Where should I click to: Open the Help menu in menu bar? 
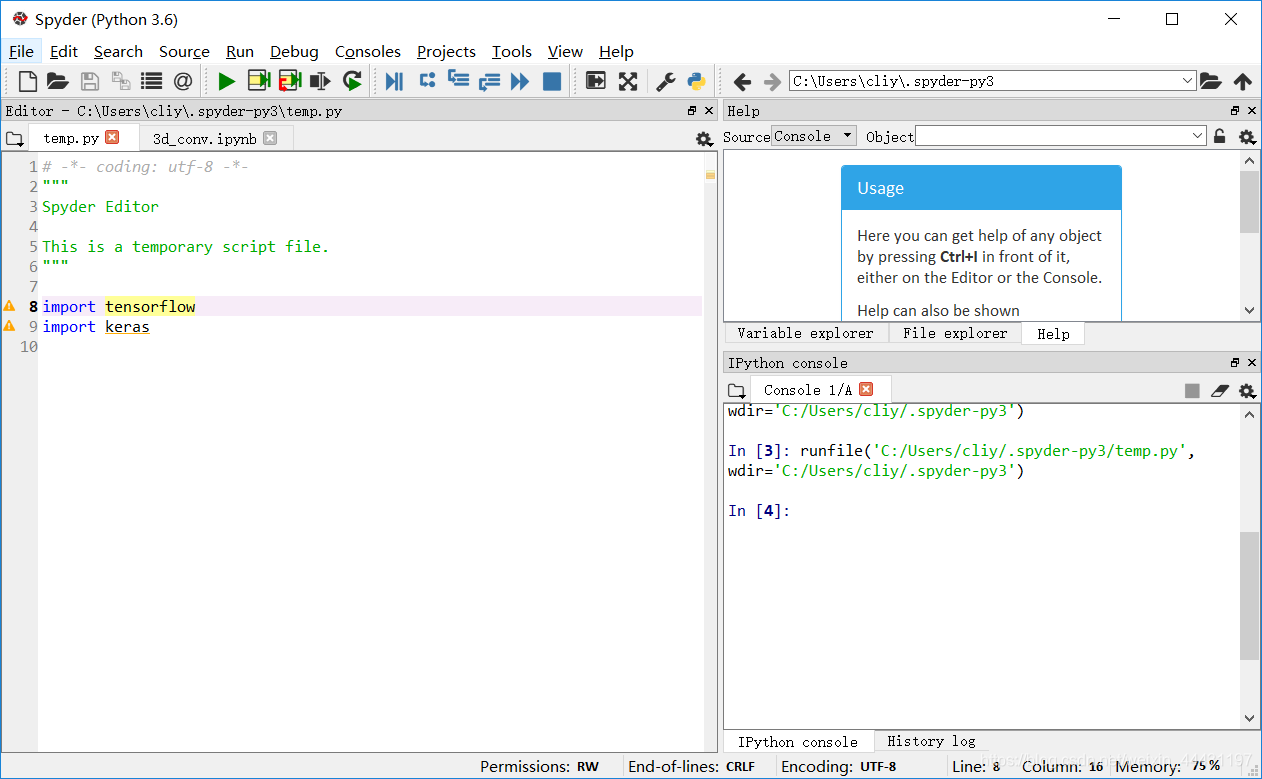pos(616,51)
